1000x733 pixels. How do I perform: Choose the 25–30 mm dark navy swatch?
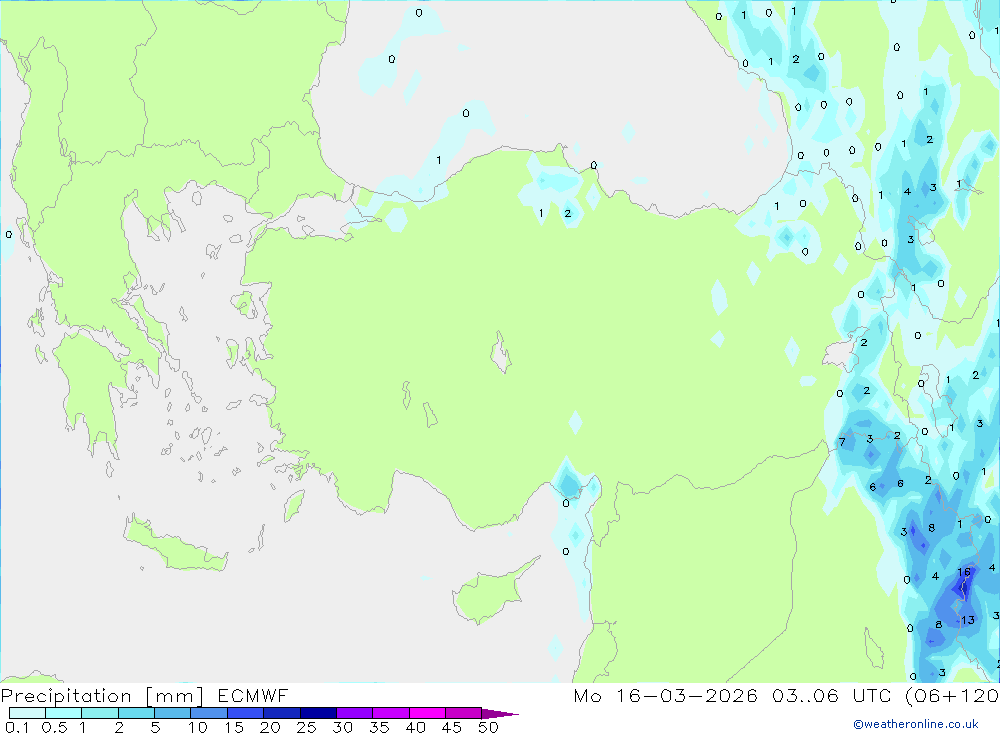(x=318, y=713)
